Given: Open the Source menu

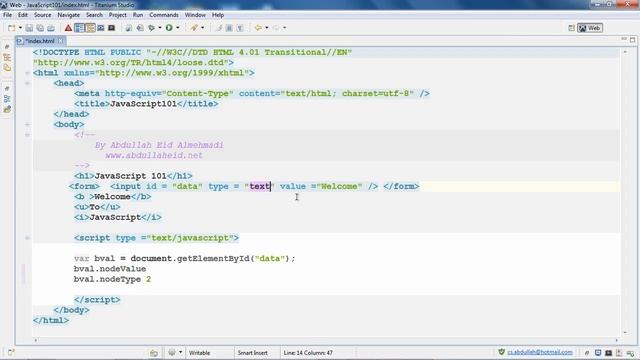Looking at the screenshot, I should [x=42, y=15].
